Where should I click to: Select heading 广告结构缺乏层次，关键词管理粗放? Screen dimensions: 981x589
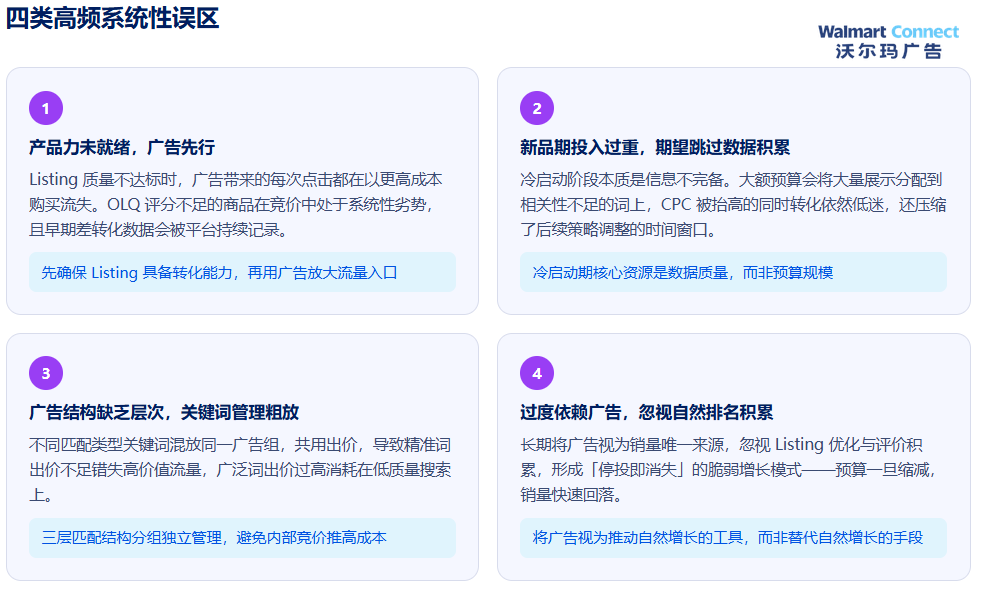click(x=164, y=412)
